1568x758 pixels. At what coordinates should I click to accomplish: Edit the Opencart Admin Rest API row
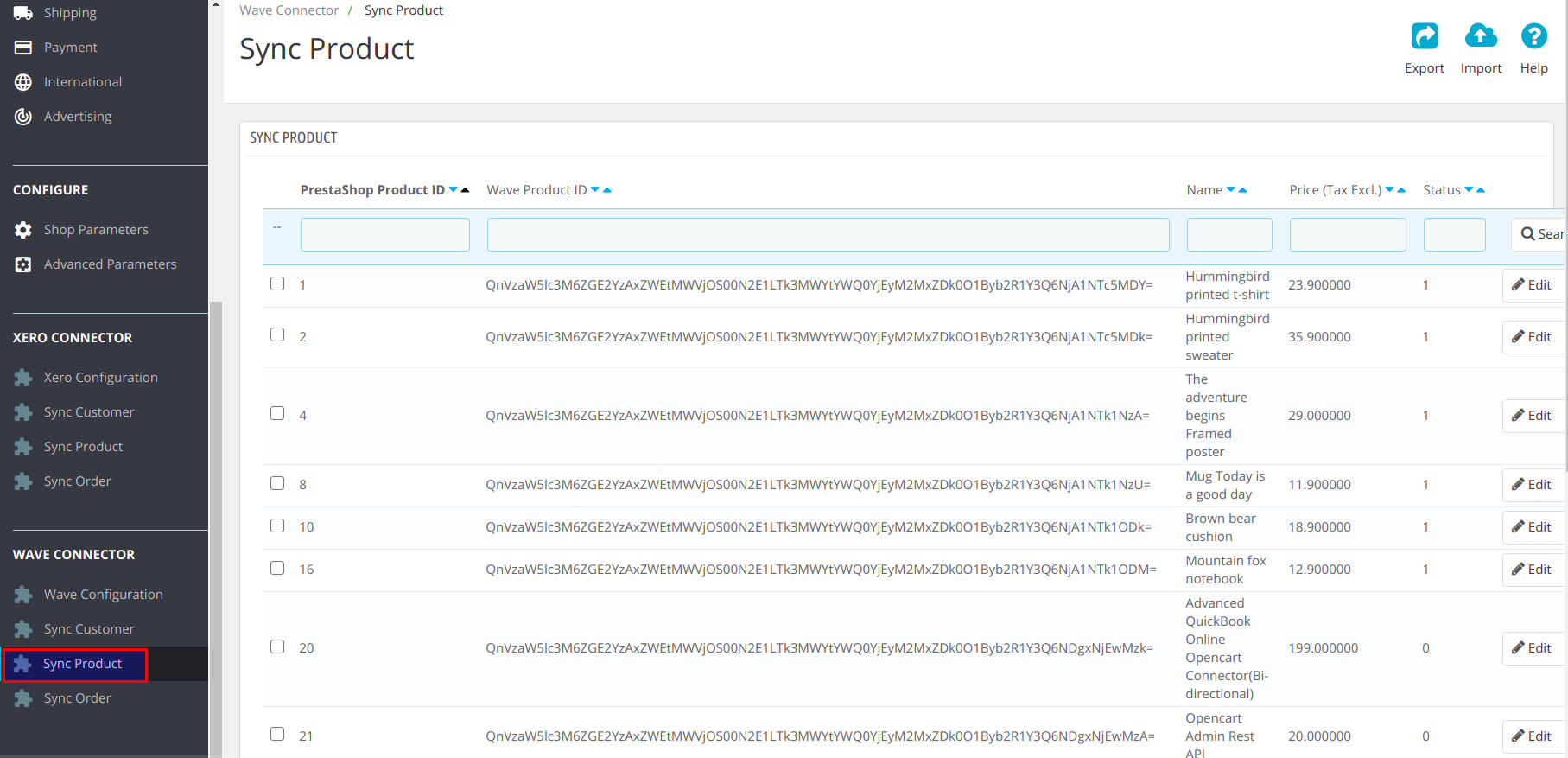1533,736
